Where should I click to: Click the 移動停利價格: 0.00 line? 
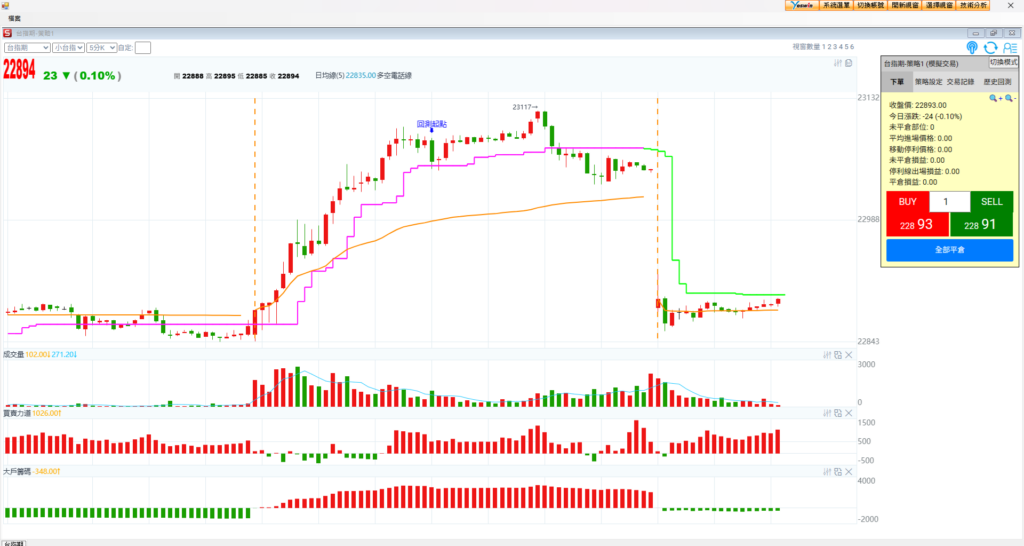[x=920, y=150]
